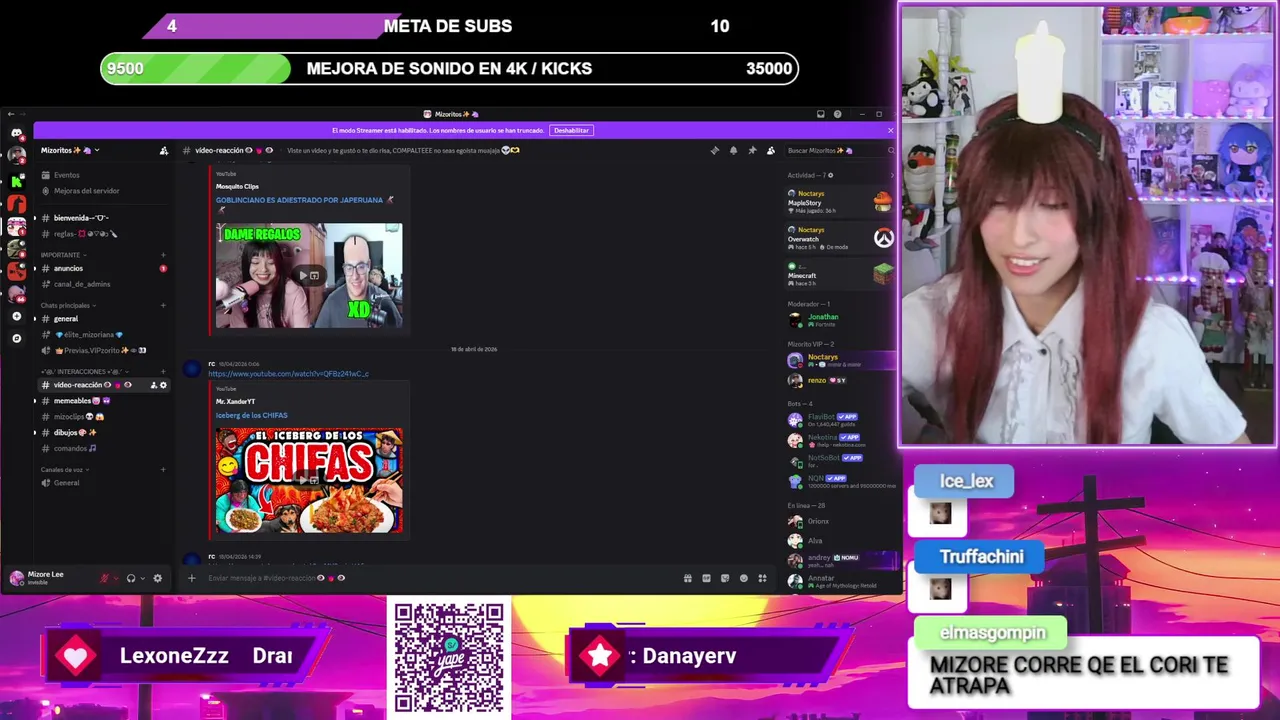Open the inbox icon in title bar
1280x720 pixels.
pyautogui.click(x=820, y=114)
